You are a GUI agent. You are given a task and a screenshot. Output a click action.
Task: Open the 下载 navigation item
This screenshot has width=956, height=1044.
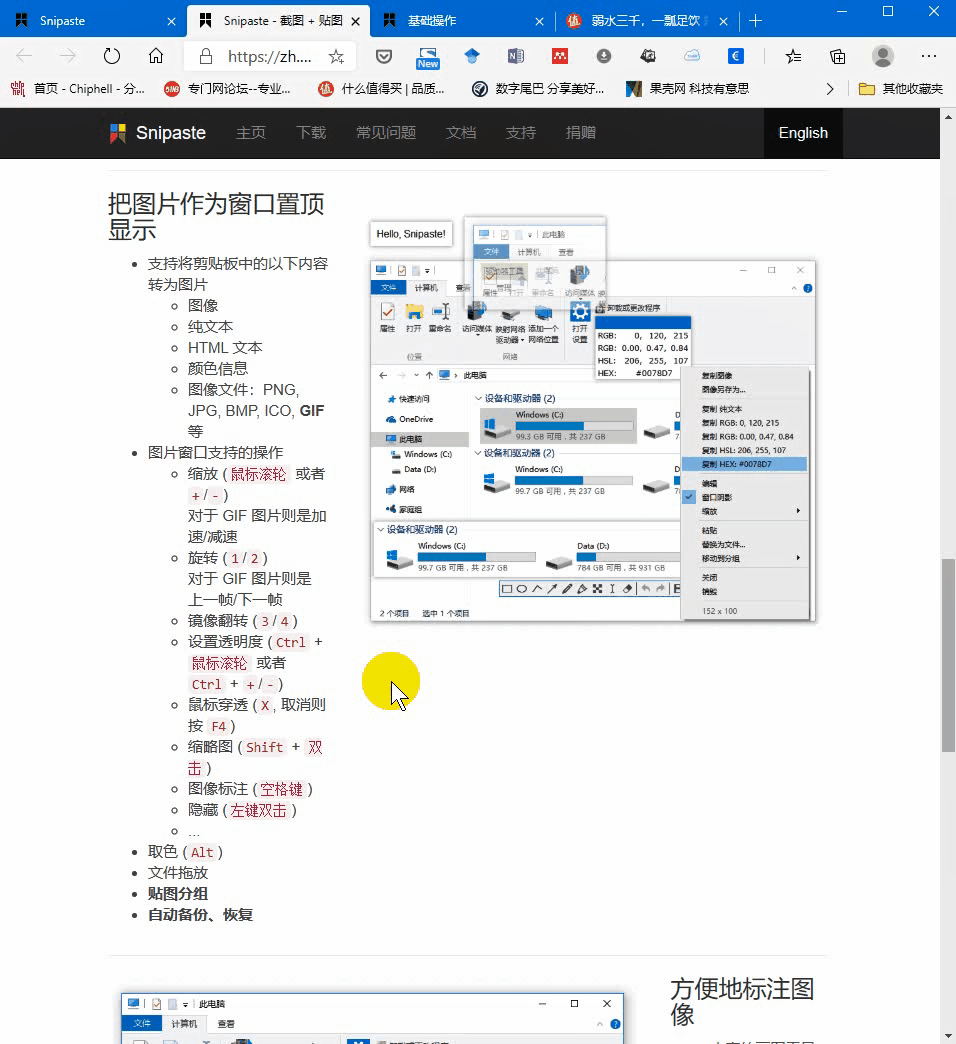coord(311,132)
